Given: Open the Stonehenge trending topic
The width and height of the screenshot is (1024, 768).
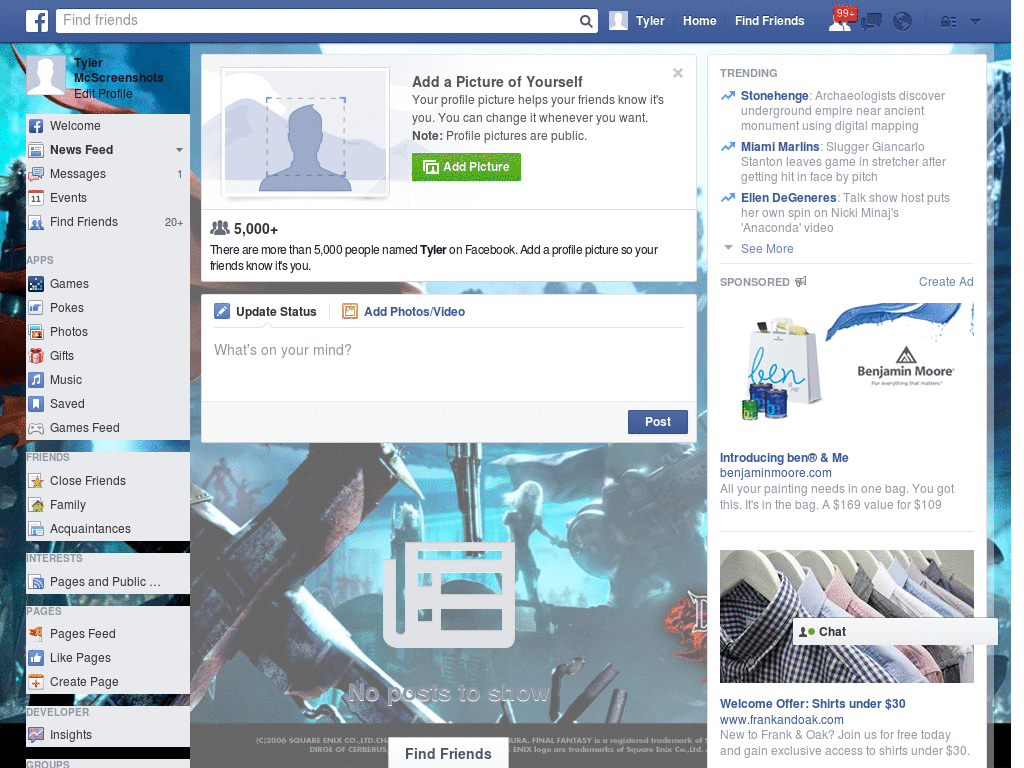Looking at the screenshot, I should coord(775,96).
